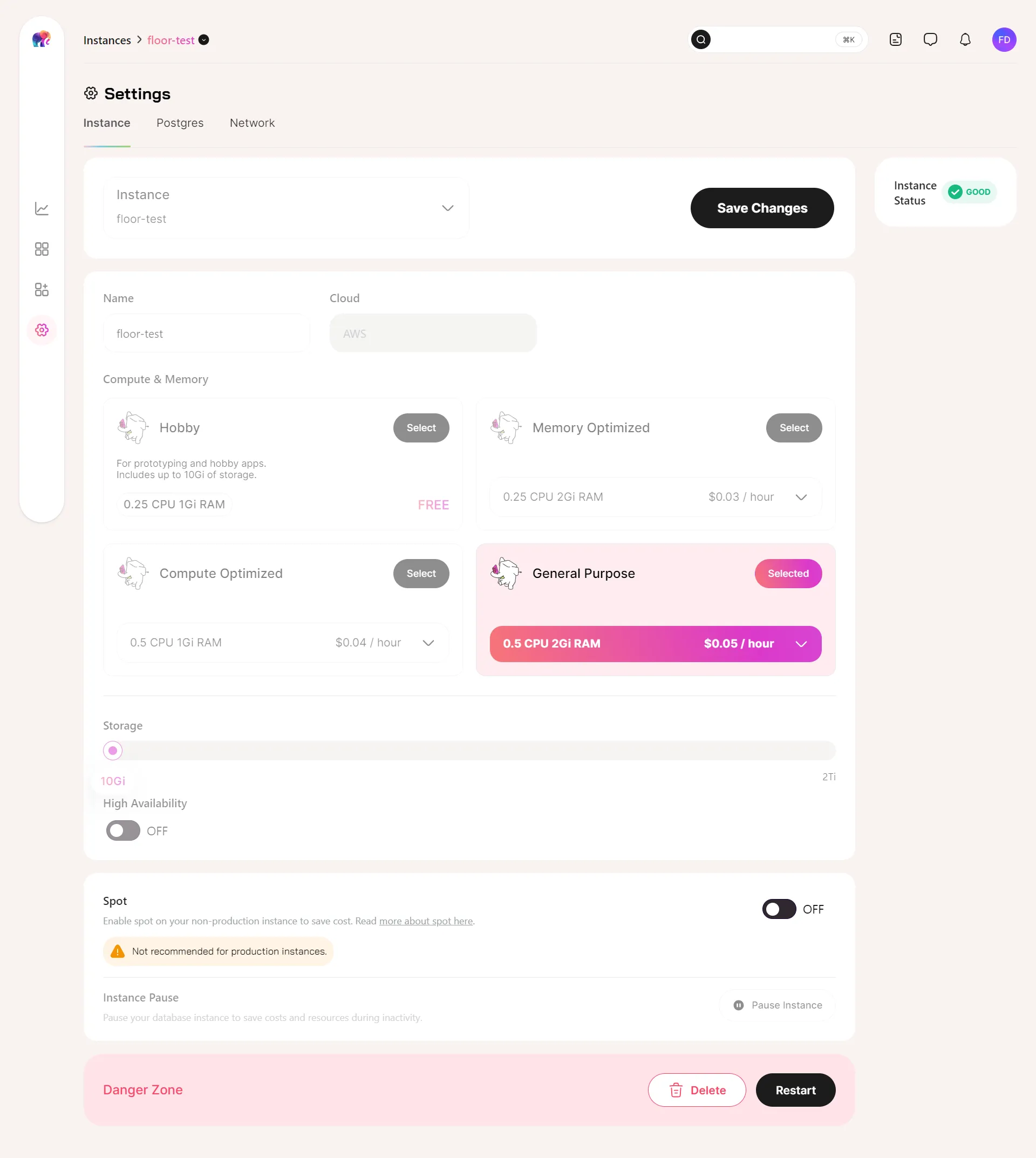This screenshot has height=1158, width=1036.
Task: Switch to the Postgres settings tab
Action: click(179, 123)
